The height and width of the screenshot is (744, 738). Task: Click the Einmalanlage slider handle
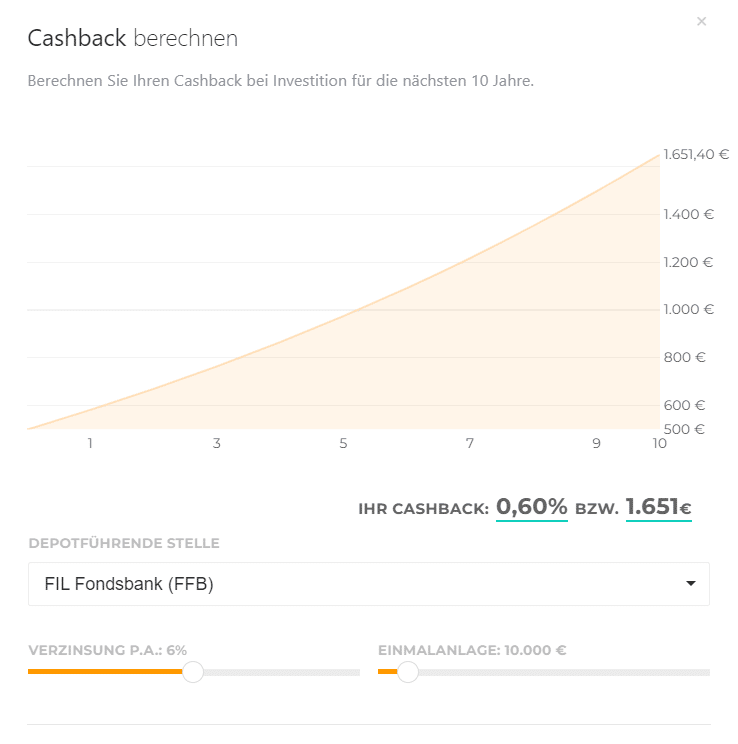pyautogui.click(x=407, y=672)
